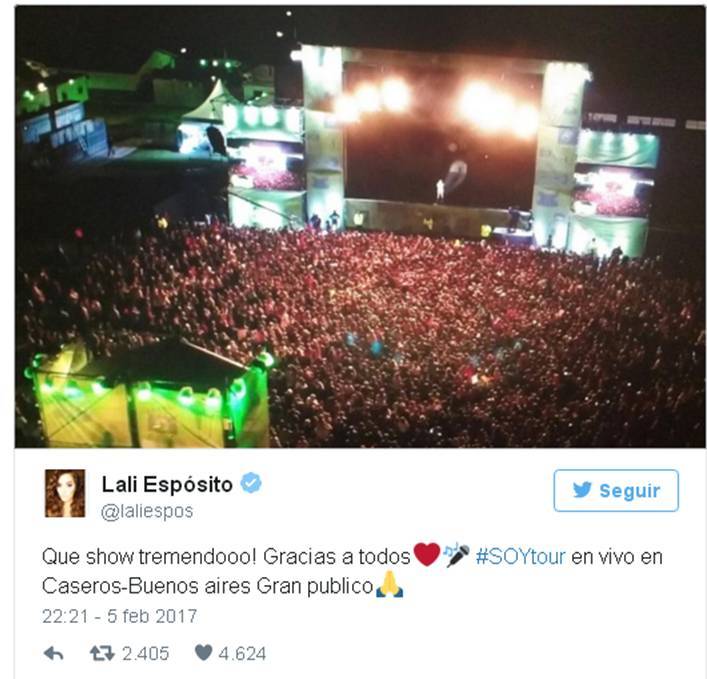Open the 22:21 - 5 feb 2017 timestamp
The width and height of the screenshot is (707, 679).
119,616
